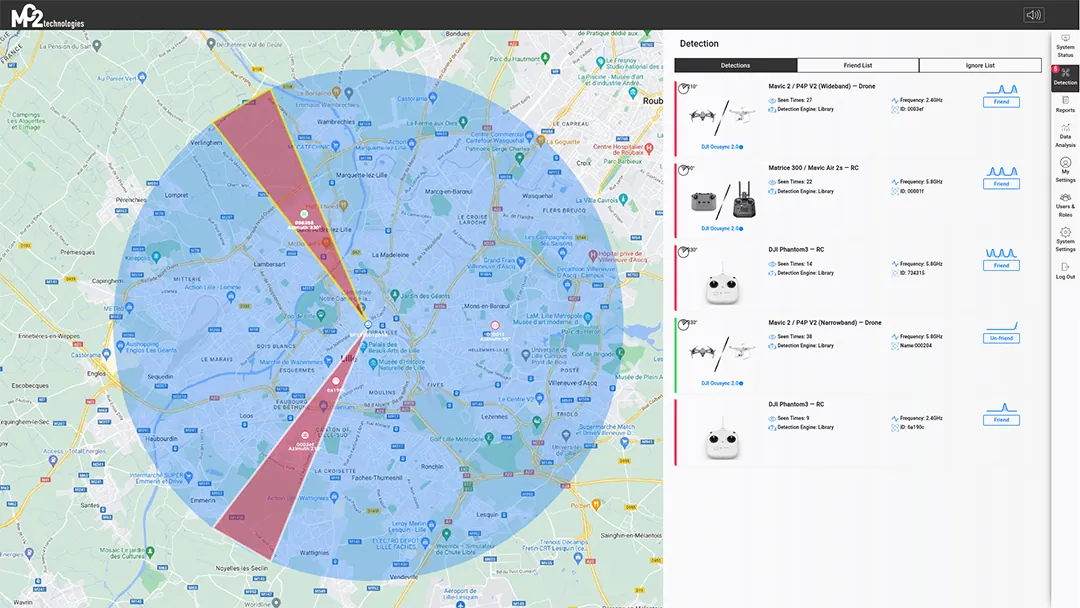Screen dimensions: 1080x608
Task: Click 'Frequency: 5.8GHz' on Matrice 300 row
Action: pyautogui.click(x=921, y=182)
